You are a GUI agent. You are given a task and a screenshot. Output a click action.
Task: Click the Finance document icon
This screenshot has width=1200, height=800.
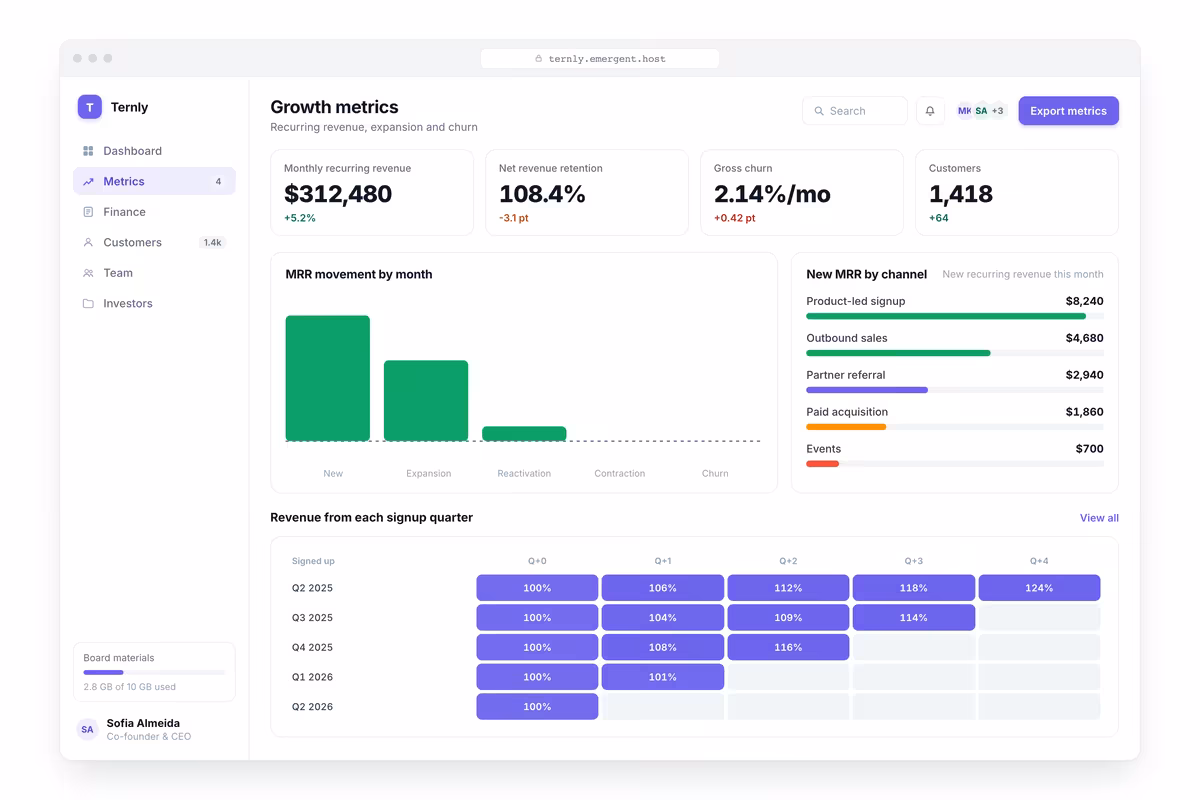(x=88, y=212)
